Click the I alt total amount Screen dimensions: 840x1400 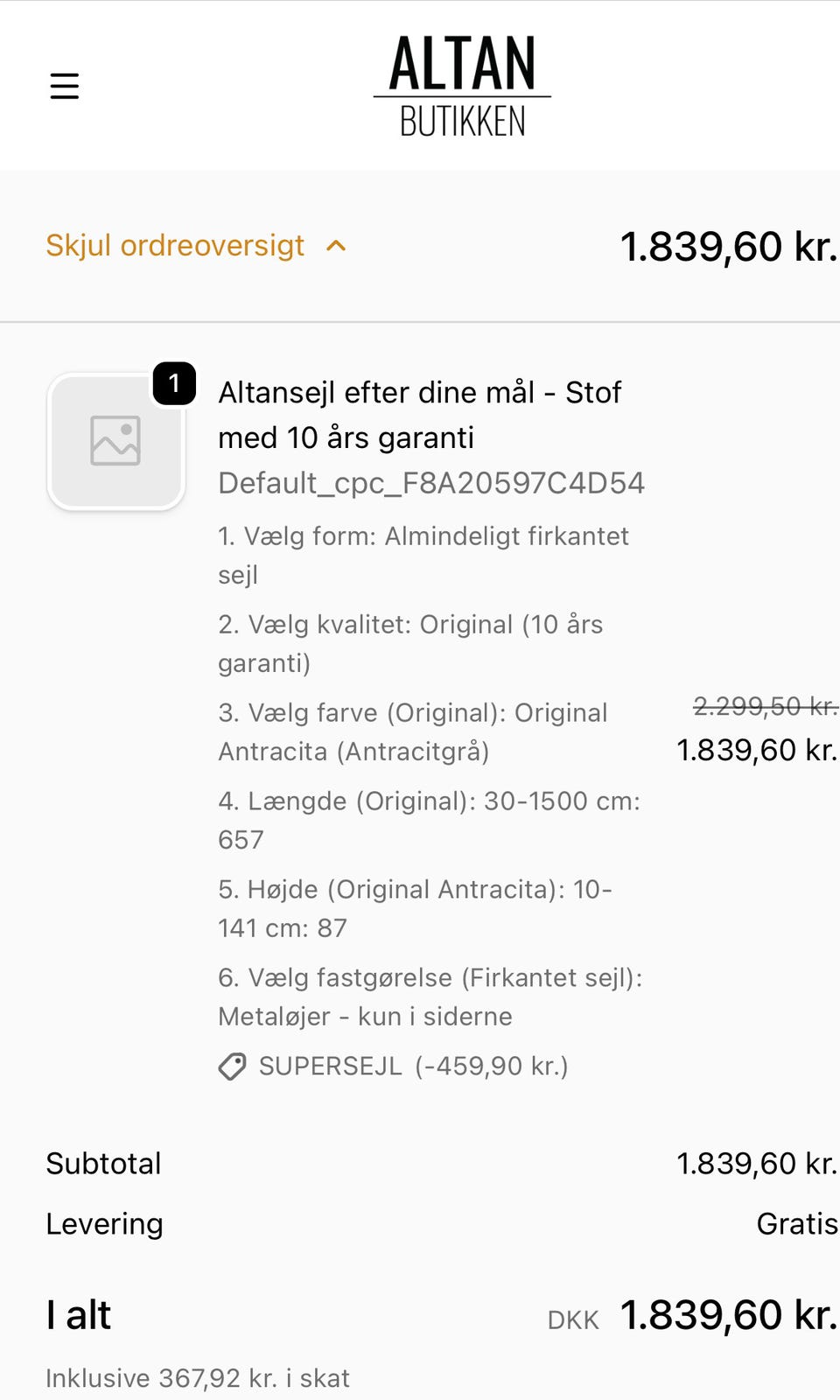coord(728,1315)
